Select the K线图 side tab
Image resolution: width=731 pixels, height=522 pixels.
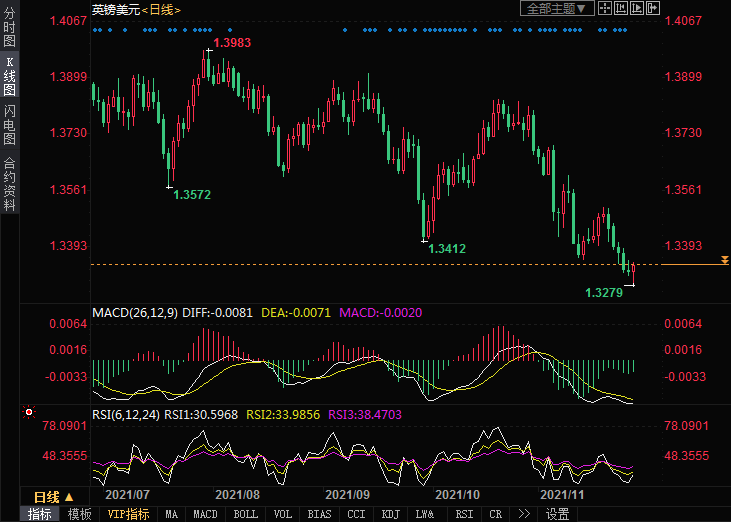[9, 76]
